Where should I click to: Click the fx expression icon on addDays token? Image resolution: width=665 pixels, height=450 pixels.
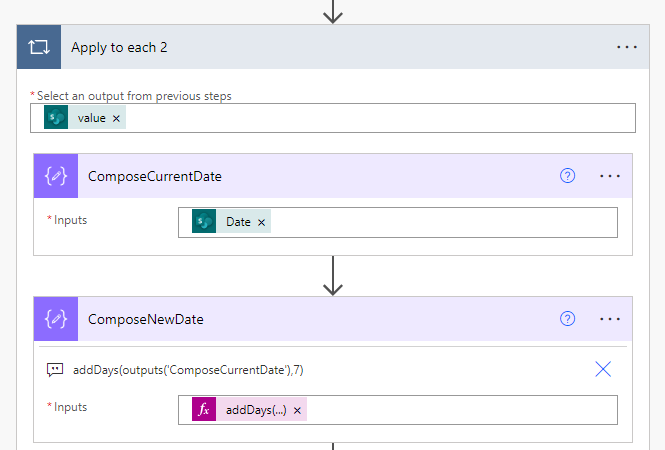tap(205, 410)
